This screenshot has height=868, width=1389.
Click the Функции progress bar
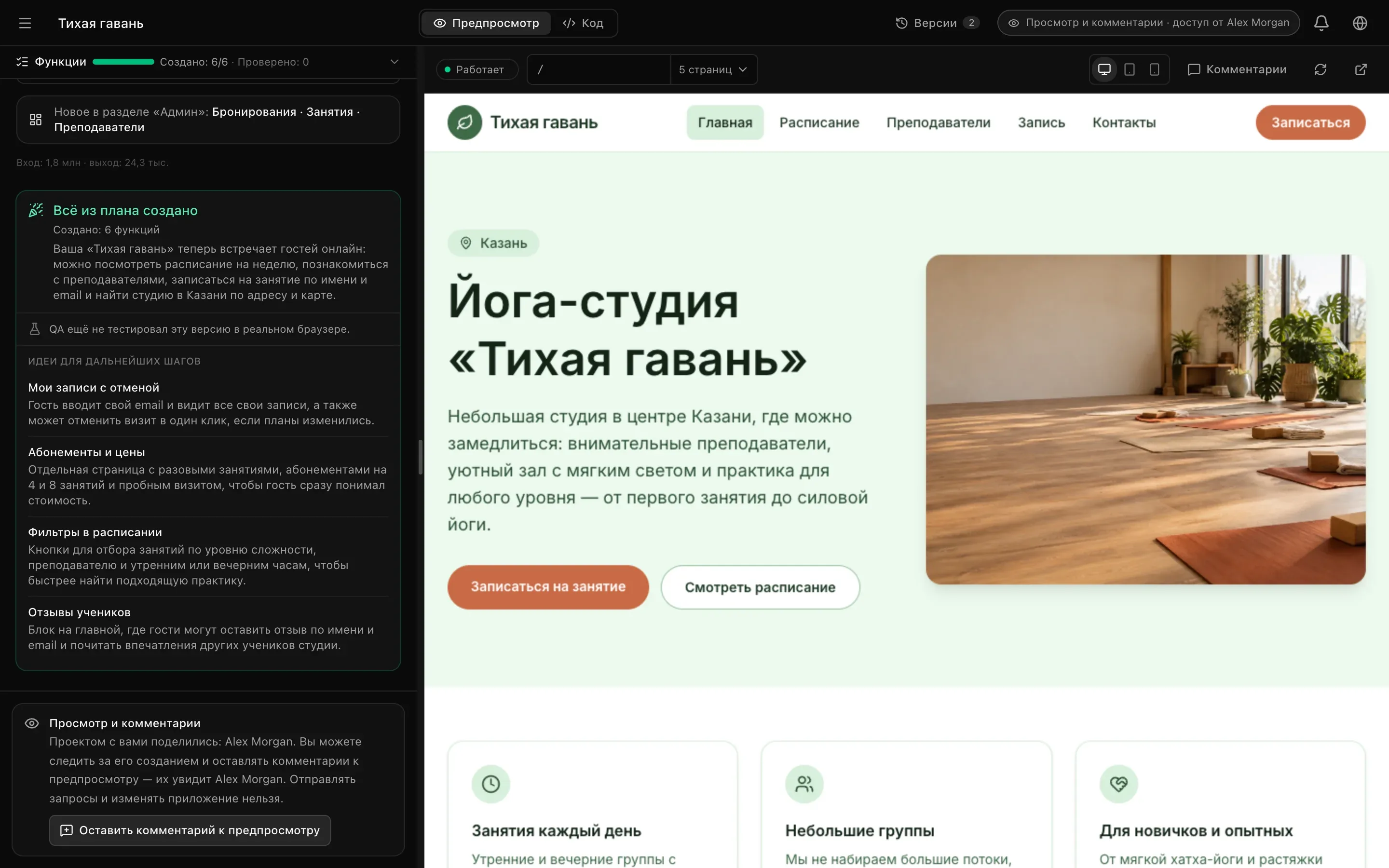click(x=123, y=62)
